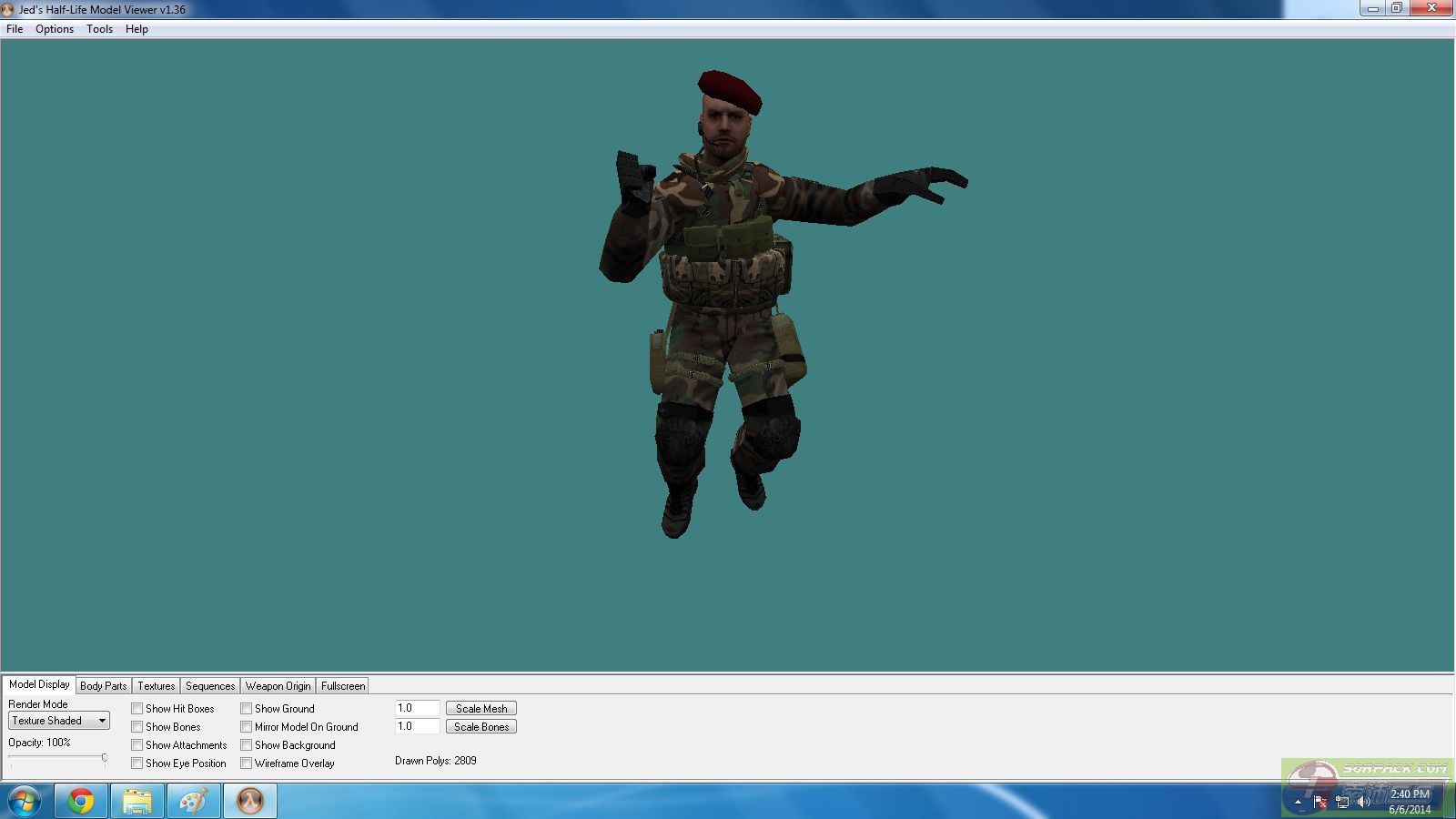Click the Opacity slider handle
This screenshot has width=1456, height=819.
[104, 757]
